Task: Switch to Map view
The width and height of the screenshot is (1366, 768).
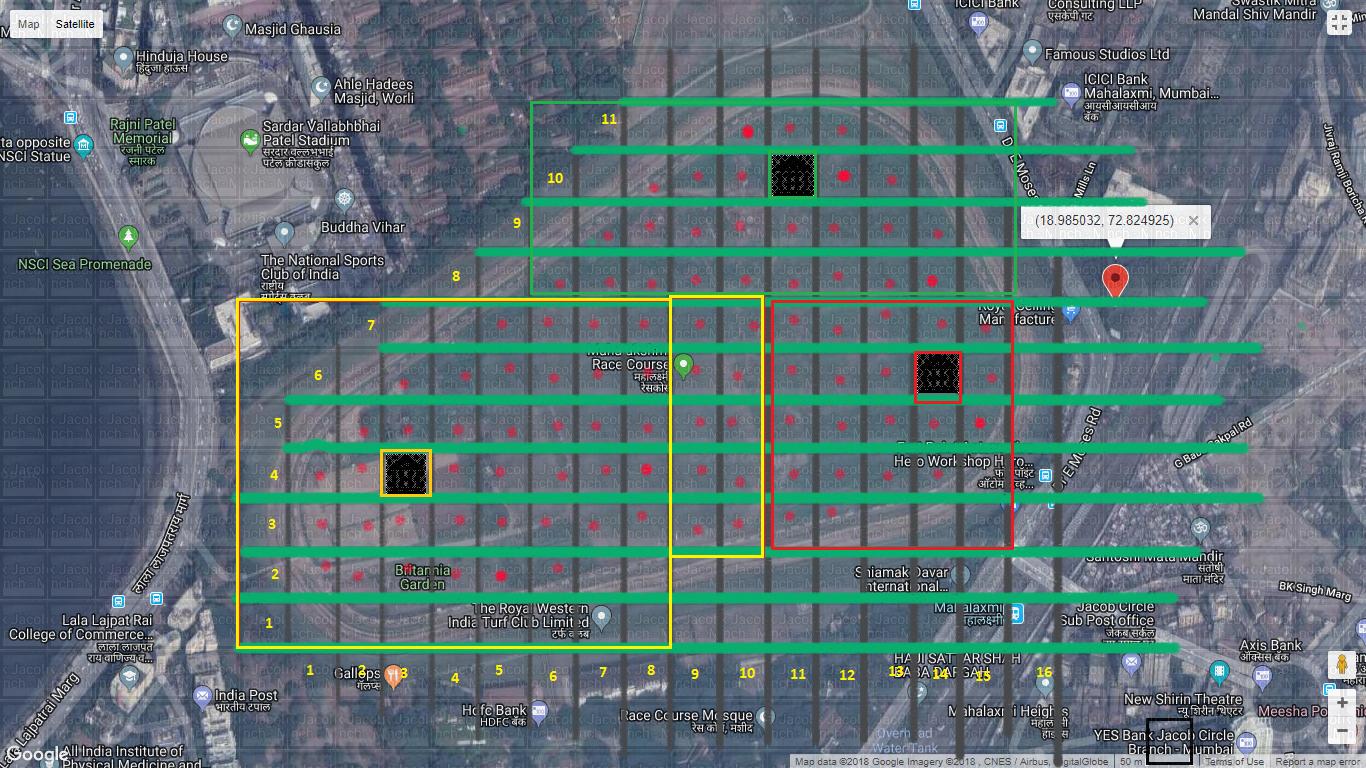Action: click(28, 24)
